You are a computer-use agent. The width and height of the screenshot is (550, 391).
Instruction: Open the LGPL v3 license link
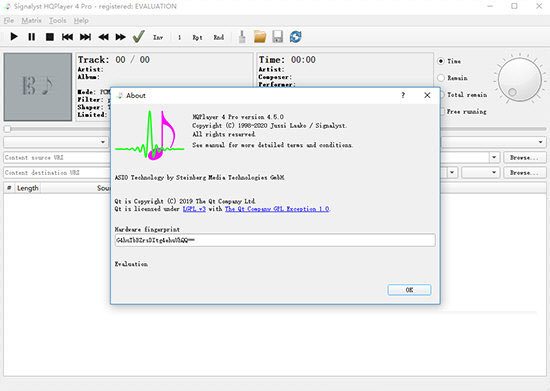[194, 209]
